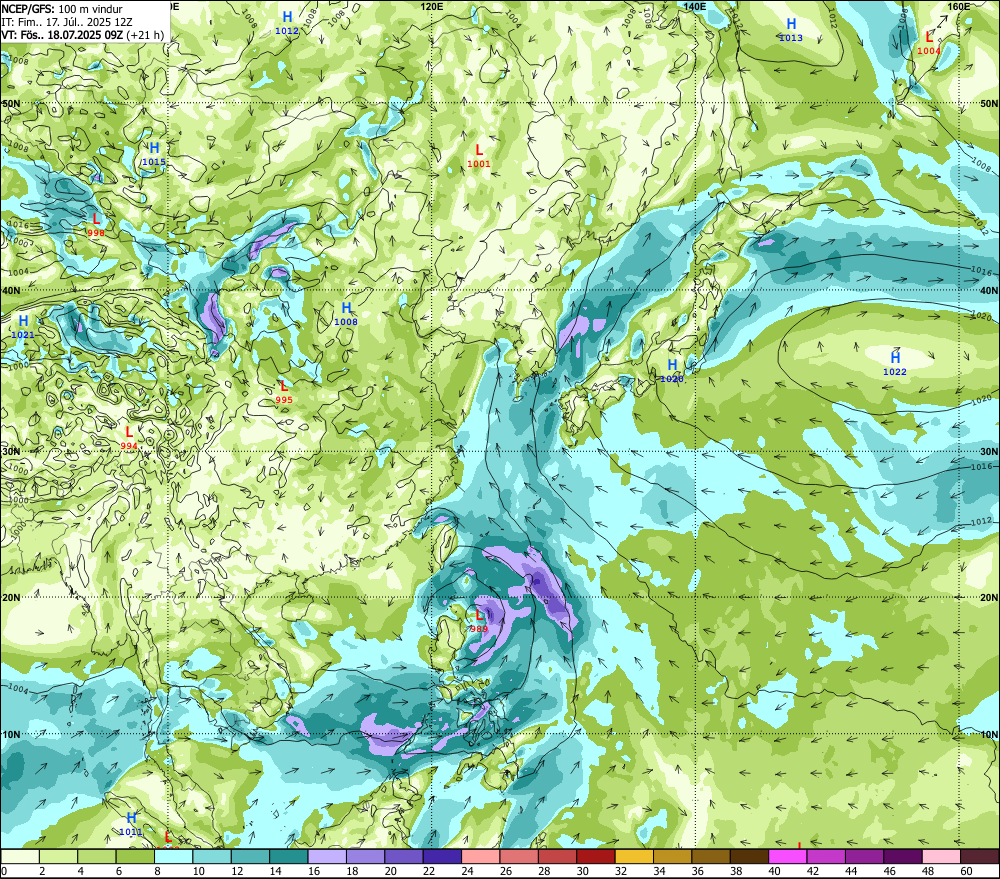The height and width of the screenshot is (879, 1000).
Task: Click the high pressure marker H 1021
Action: 23,326
